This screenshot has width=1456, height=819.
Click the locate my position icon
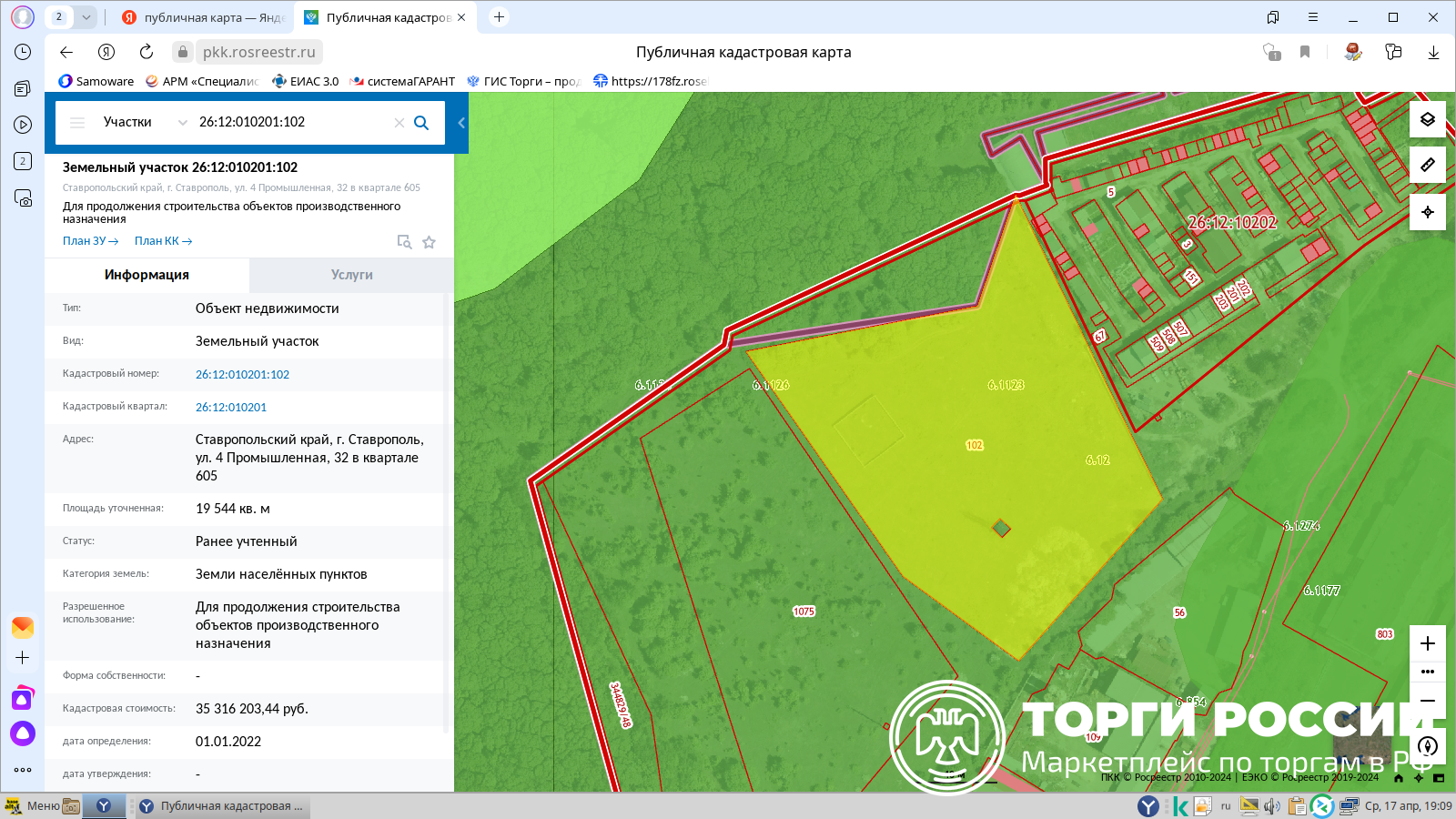point(1427,212)
